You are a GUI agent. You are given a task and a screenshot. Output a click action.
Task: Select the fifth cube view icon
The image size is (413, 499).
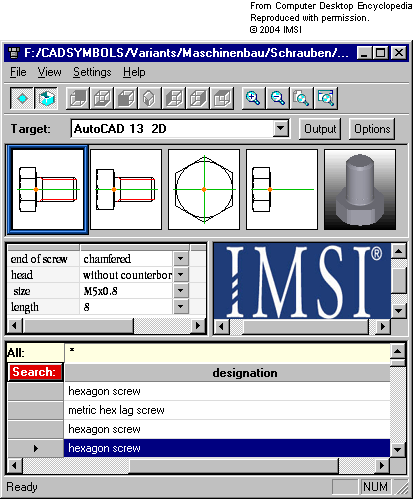tap(174, 98)
